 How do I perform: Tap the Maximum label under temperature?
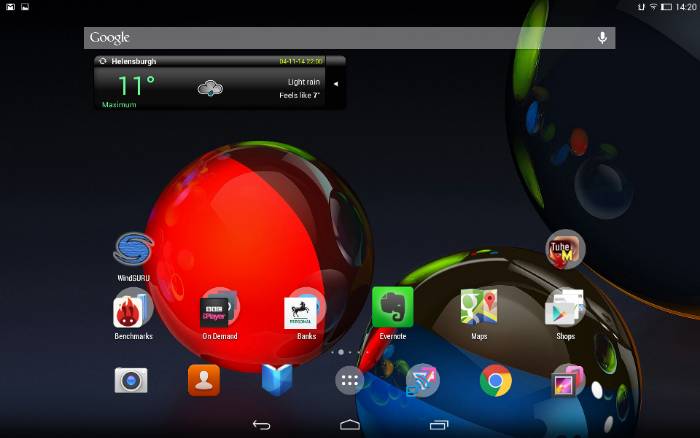[x=119, y=104]
